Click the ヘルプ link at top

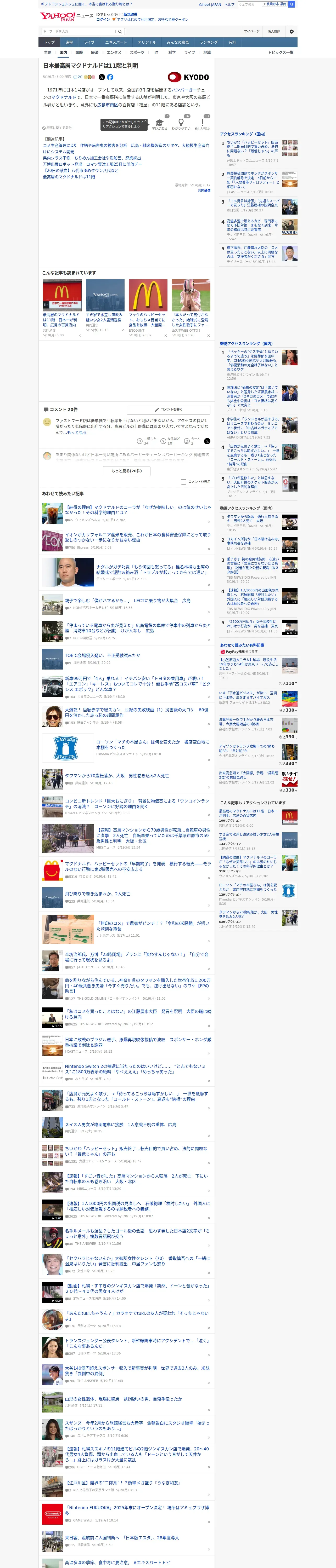click(x=229, y=4)
